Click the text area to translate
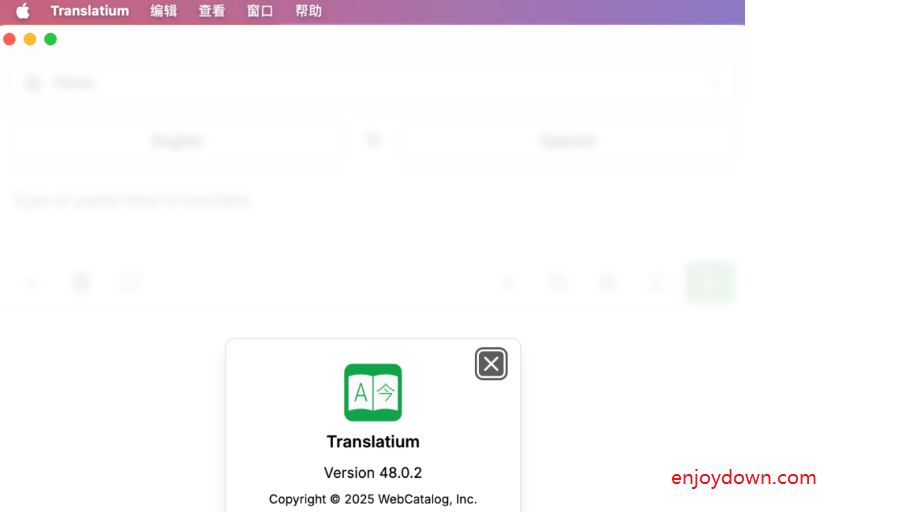Image resolution: width=897 pixels, height=512 pixels. [x=372, y=217]
